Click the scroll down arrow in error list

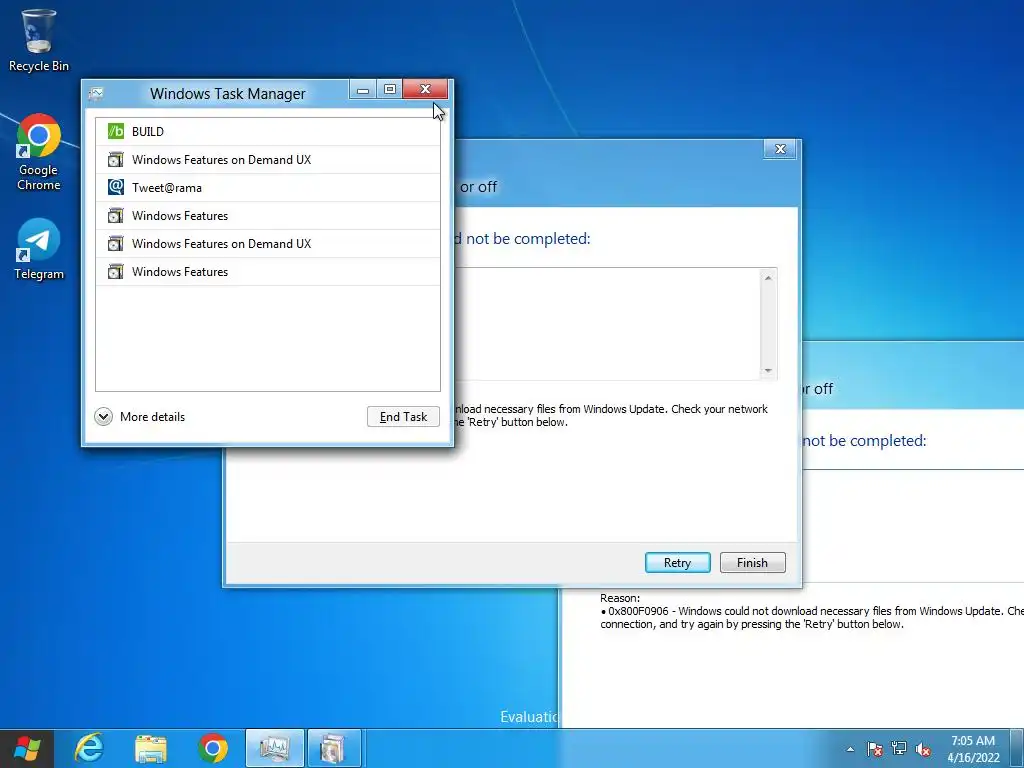point(768,370)
